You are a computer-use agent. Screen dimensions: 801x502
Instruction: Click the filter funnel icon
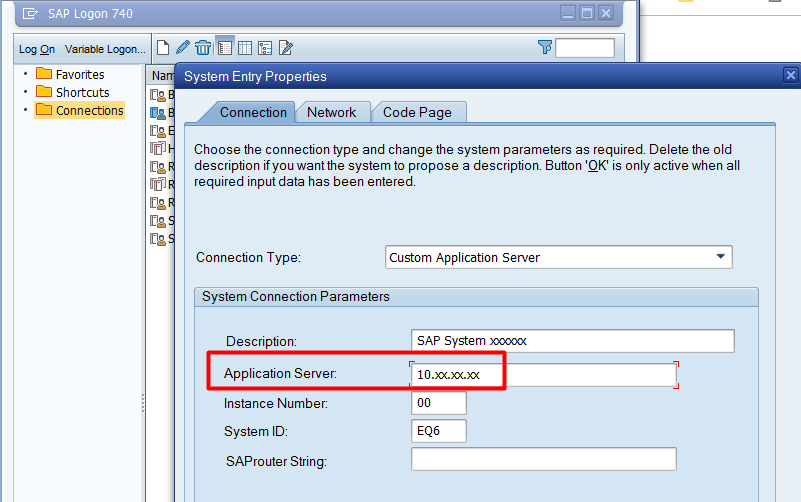[x=545, y=47]
